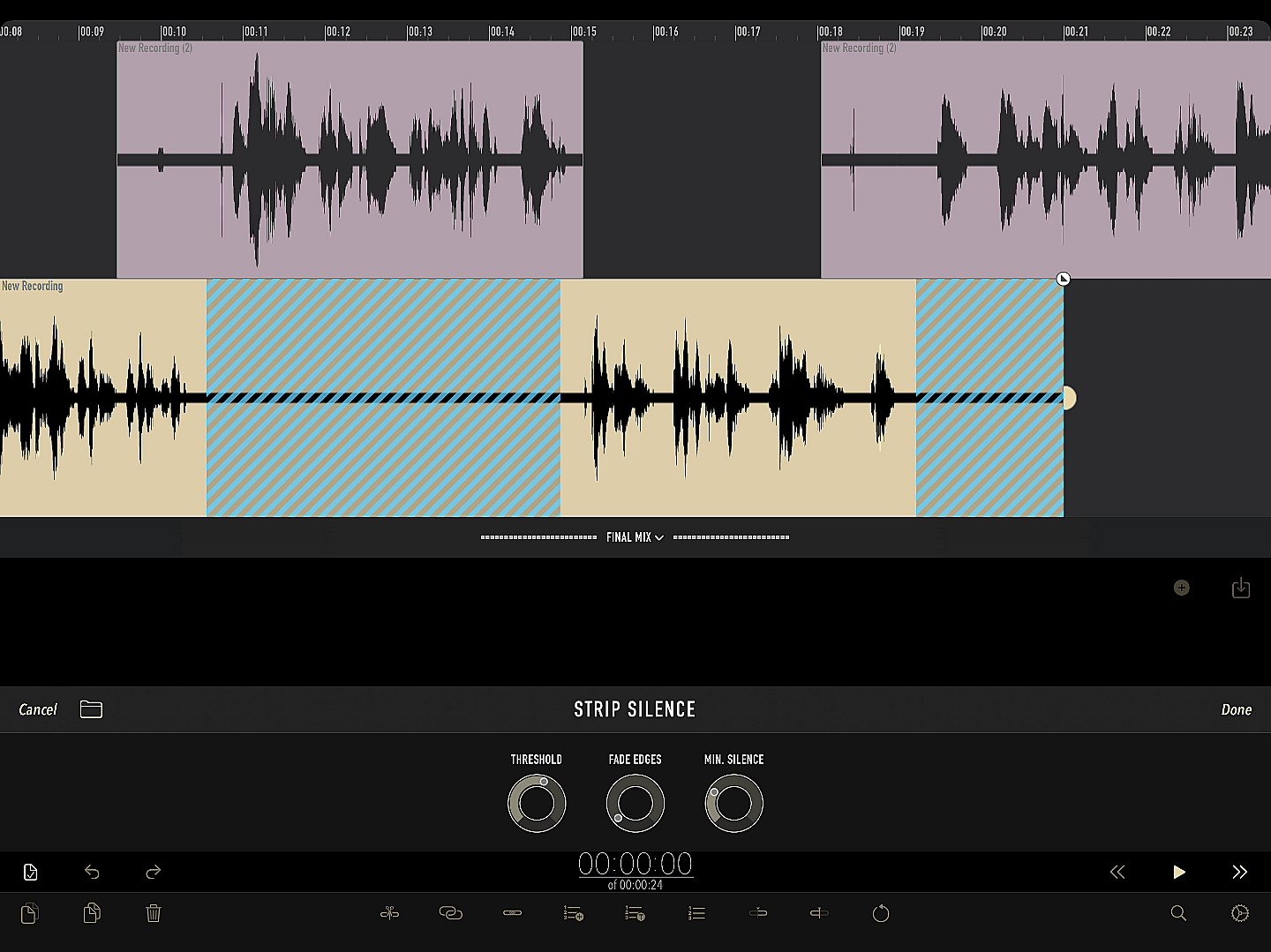Screen dimensions: 1271x952
Task: Tap the 'of 00:00:24' duration text
Action: coord(635,885)
